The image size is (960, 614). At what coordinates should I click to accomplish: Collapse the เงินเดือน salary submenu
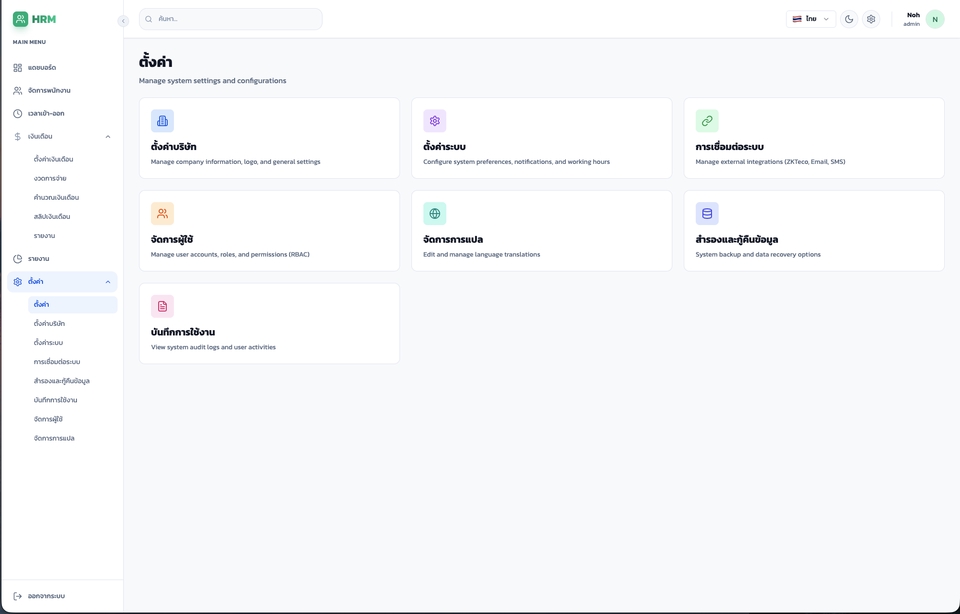108,137
